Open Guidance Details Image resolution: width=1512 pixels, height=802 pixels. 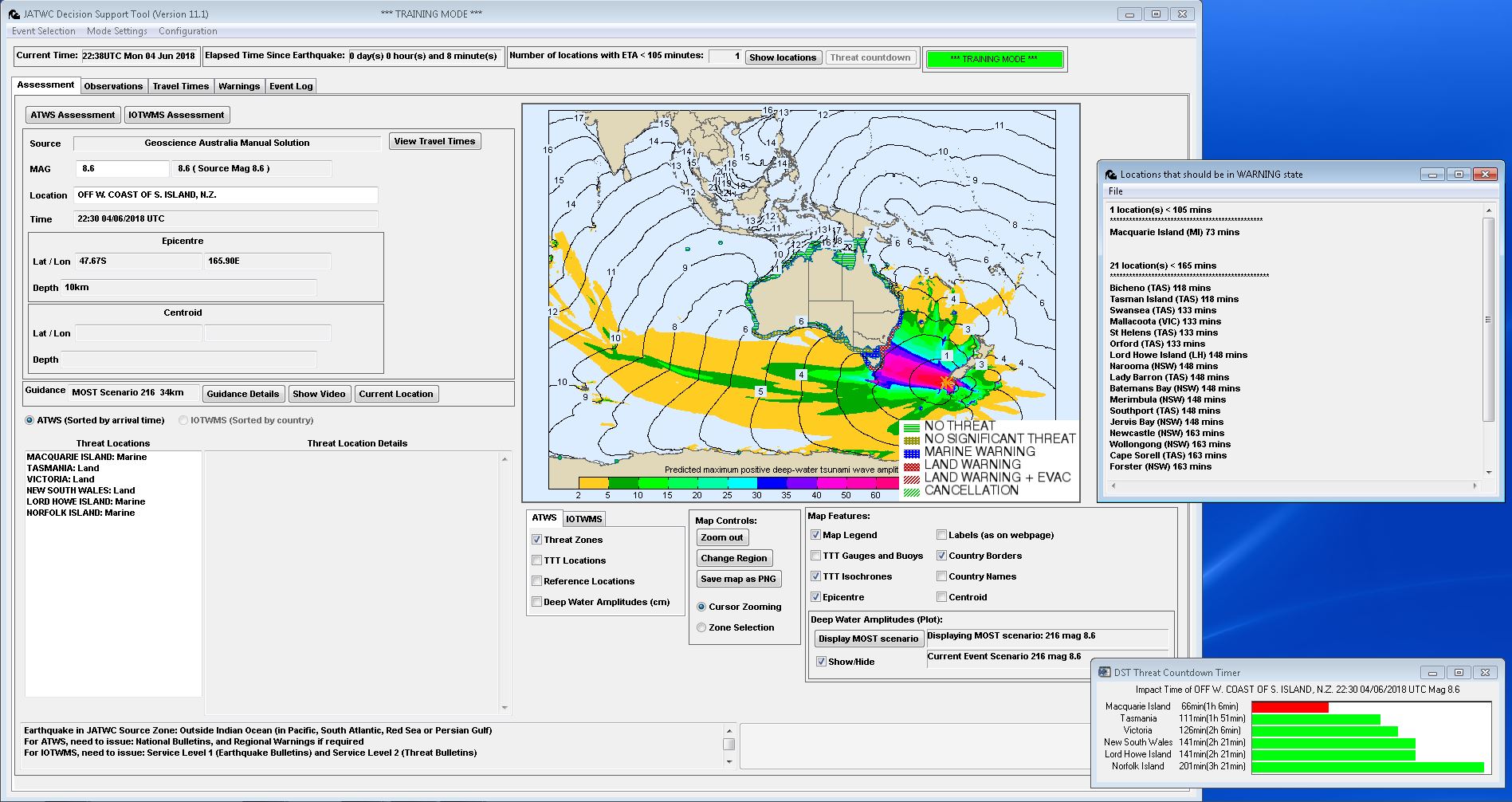(243, 393)
